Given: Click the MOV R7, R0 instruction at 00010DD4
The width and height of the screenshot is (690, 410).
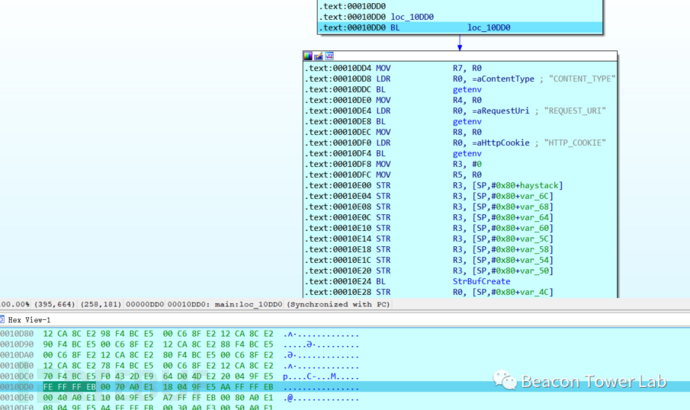Looking at the screenshot, I should click(460, 68).
